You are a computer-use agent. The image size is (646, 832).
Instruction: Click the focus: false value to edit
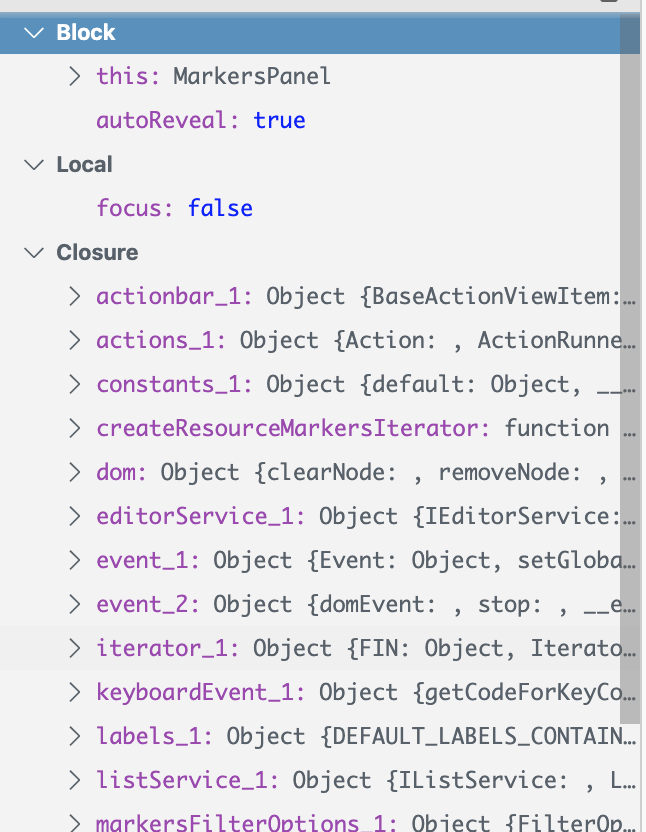(221, 208)
